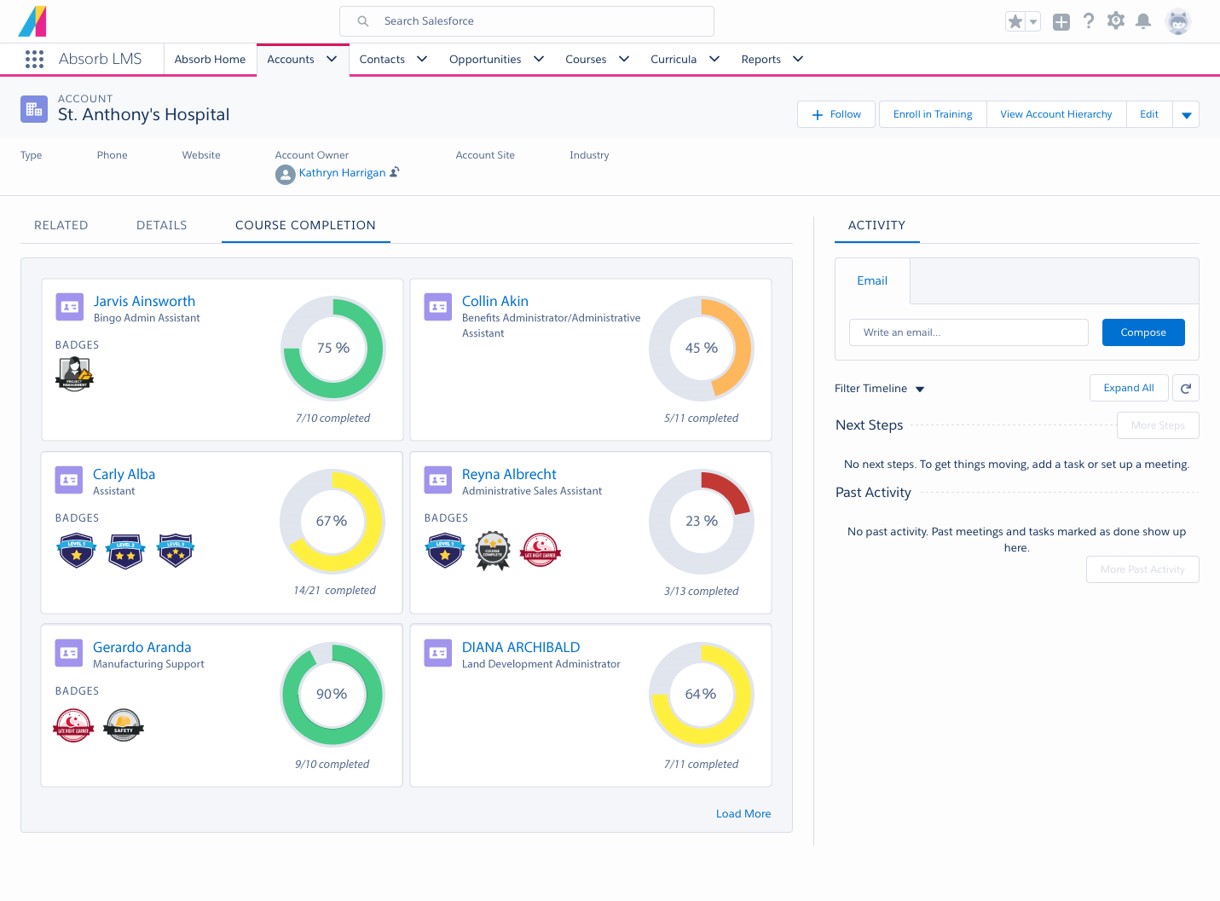The height and width of the screenshot is (901, 1220).
Task: Click the global actions plus icon
Action: pyautogui.click(x=1061, y=21)
